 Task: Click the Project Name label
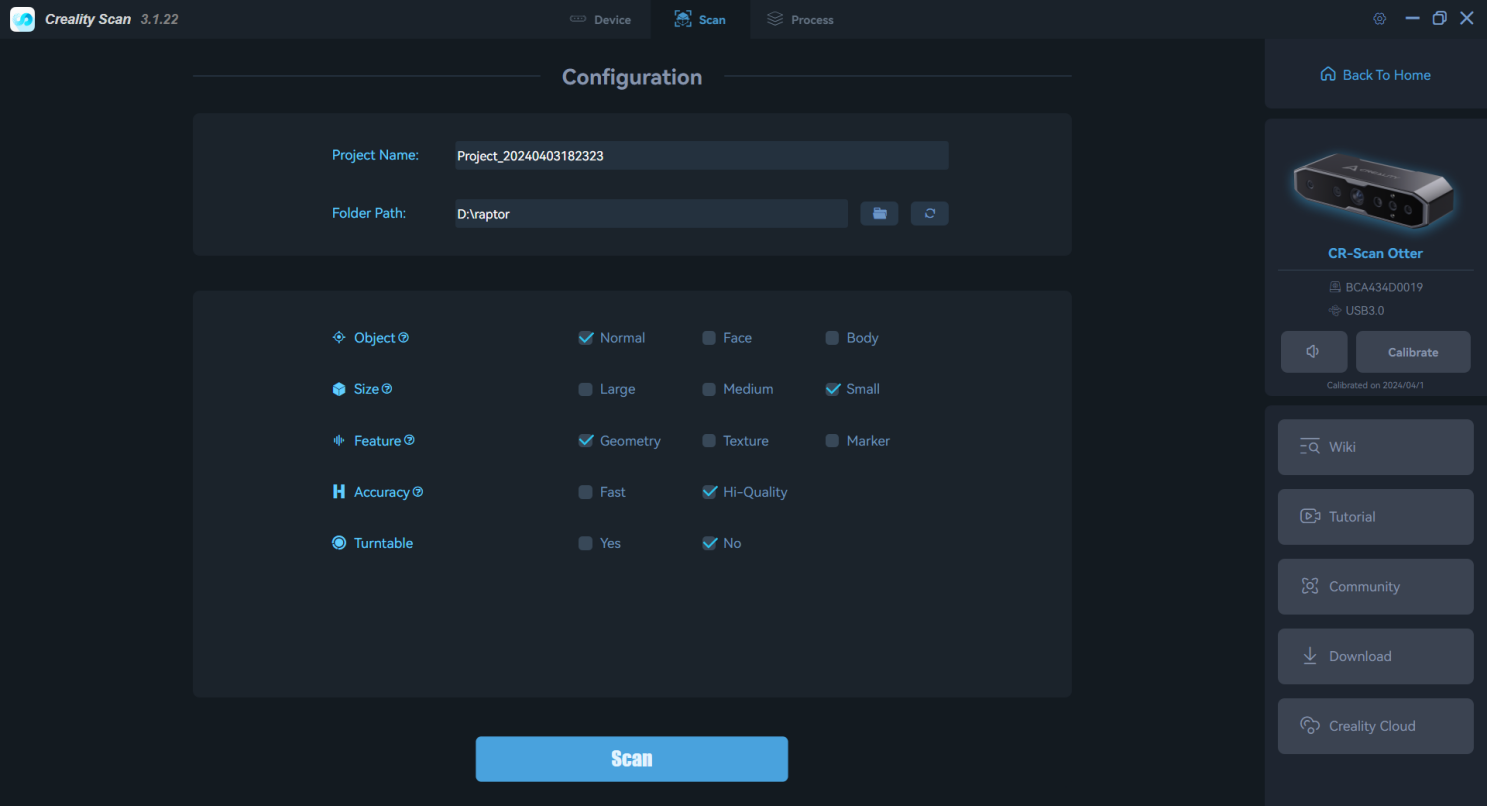[x=375, y=155]
